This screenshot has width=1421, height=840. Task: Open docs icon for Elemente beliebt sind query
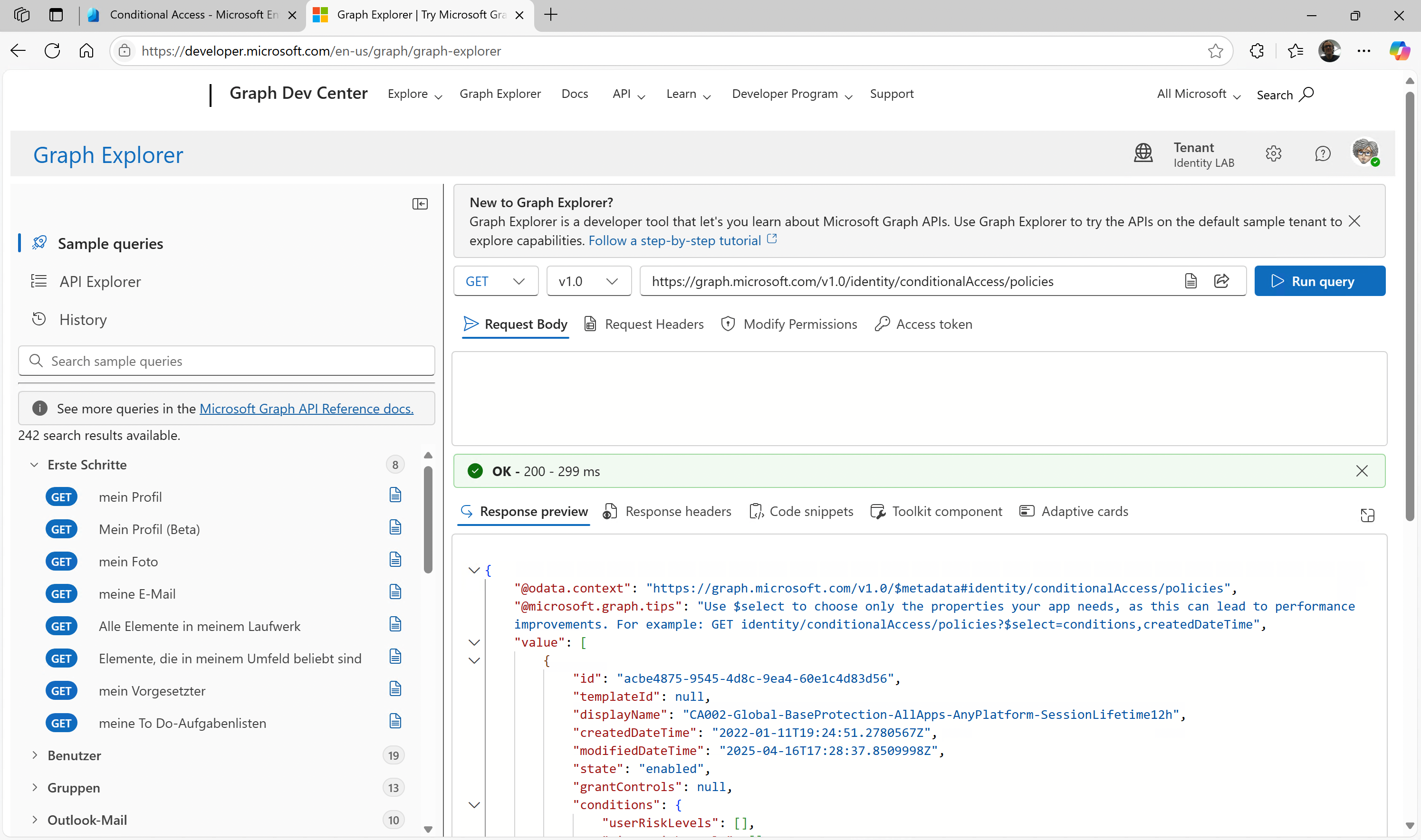[395, 657]
